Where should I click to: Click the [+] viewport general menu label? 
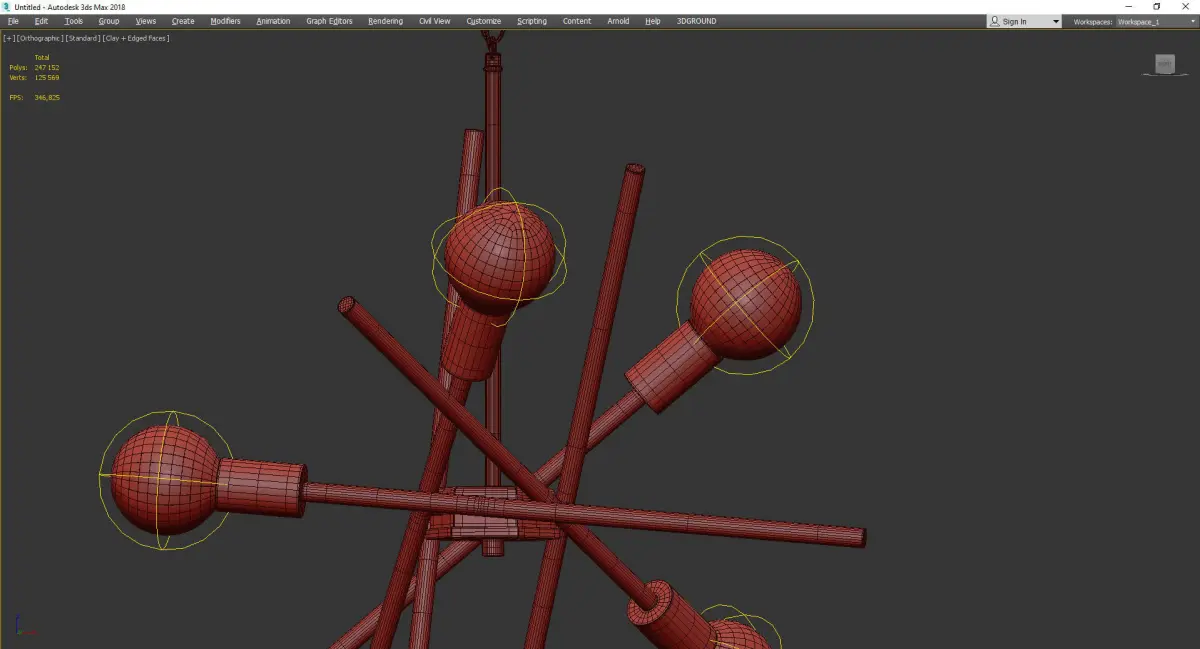9,38
